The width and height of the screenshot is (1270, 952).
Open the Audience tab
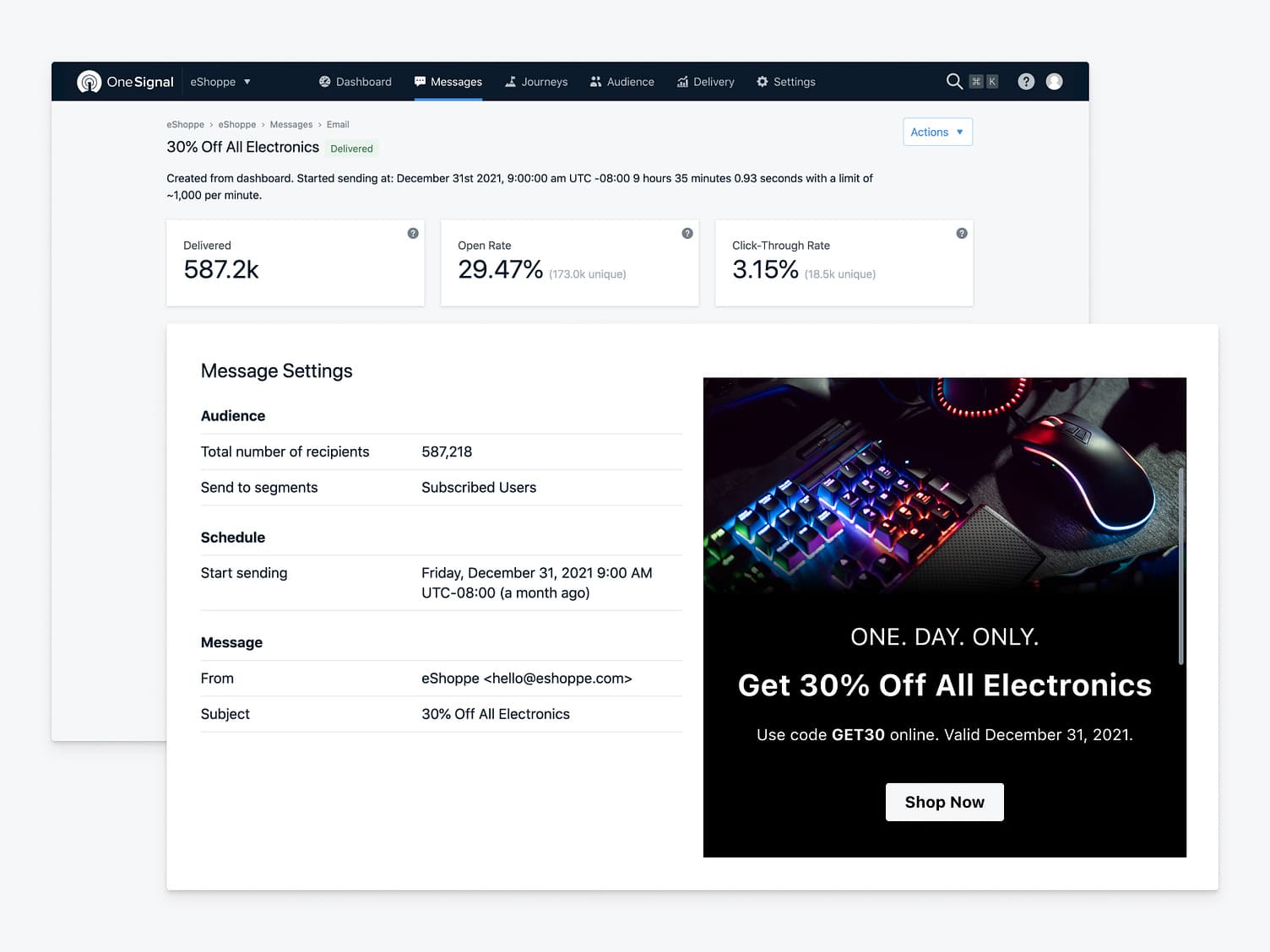click(x=622, y=82)
